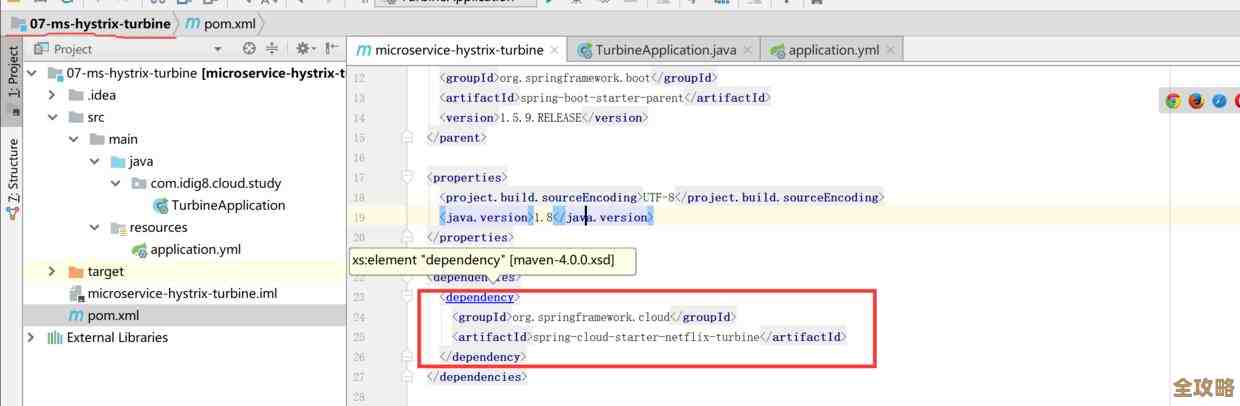Click the Scroll from Source target icon
This screenshot has height=406, width=1240.
click(x=249, y=48)
